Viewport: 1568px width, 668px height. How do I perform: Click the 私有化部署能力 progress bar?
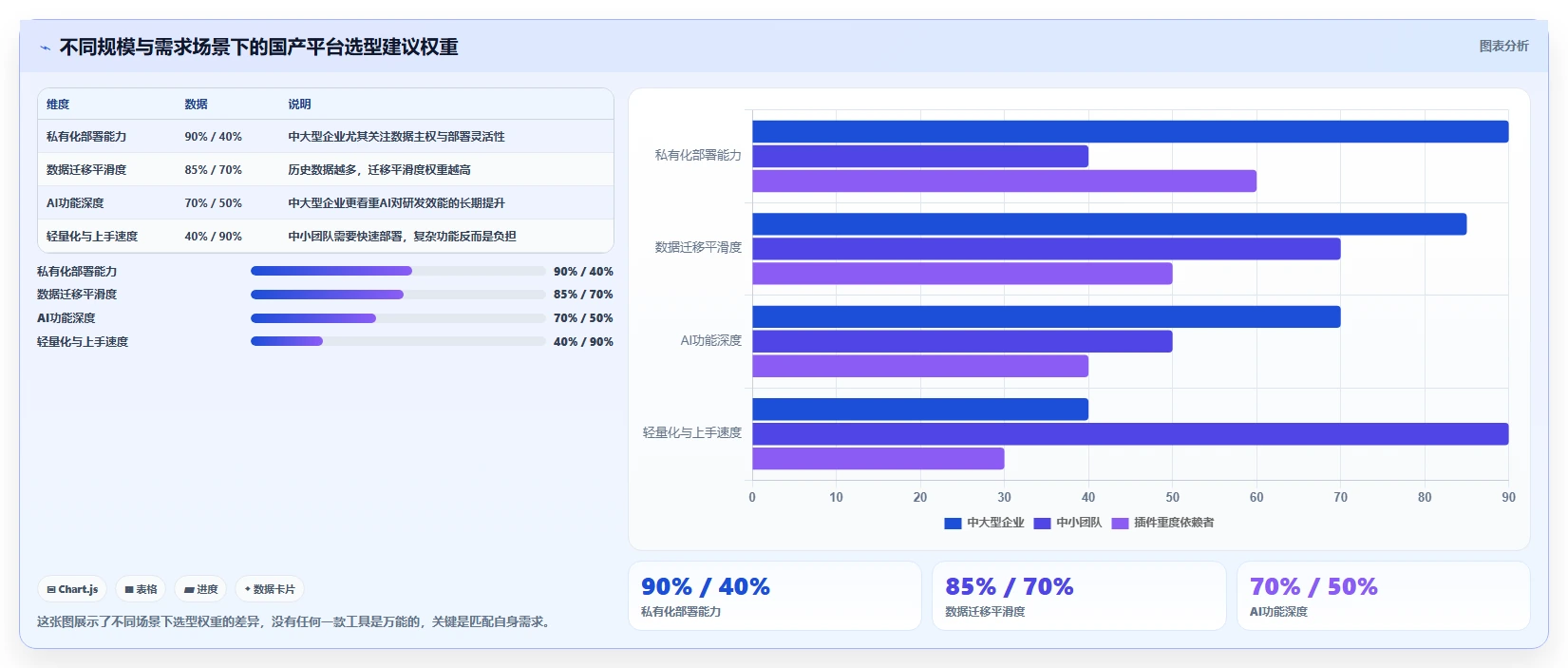tap(398, 271)
